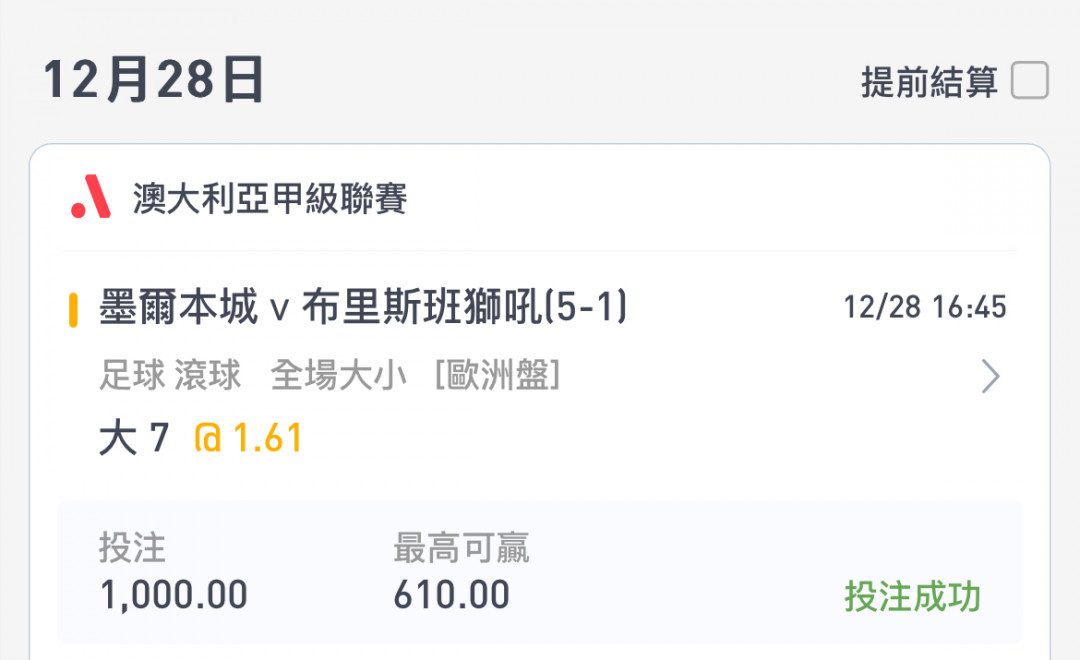Viewport: 1080px width, 660px height.
Task: Click the 最高可贏 label in summary box
Action: (461, 548)
